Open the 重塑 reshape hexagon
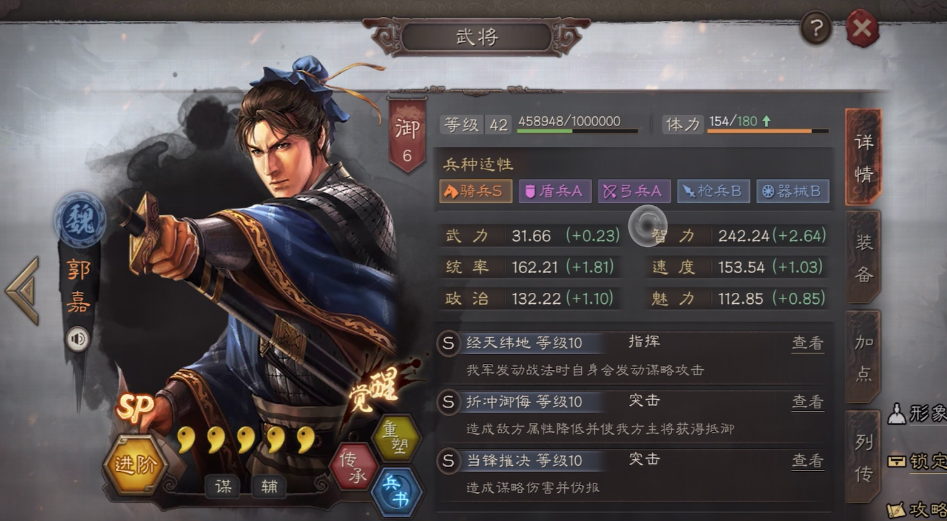Screen dimensions: 947x521 pyautogui.click(x=396, y=438)
